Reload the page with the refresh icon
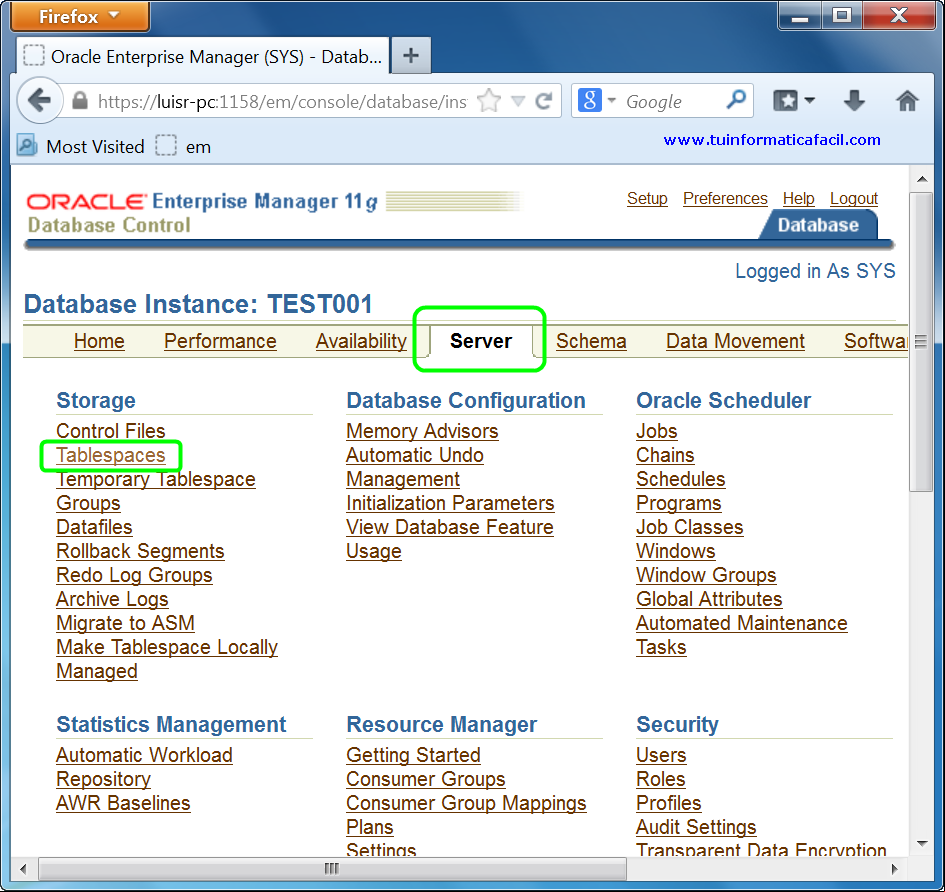 [544, 101]
